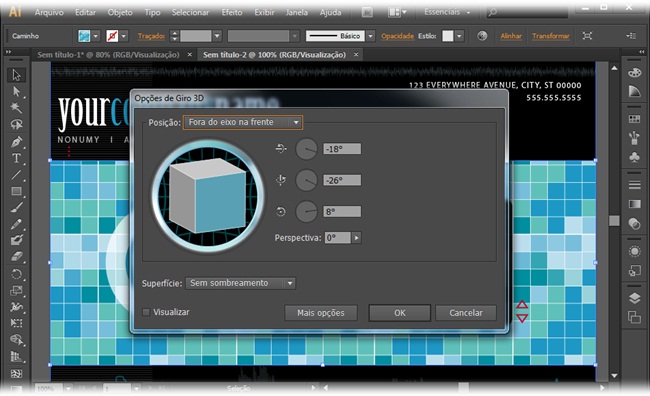
Task: Select the Lasso tool
Action: [x=16, y=124]
